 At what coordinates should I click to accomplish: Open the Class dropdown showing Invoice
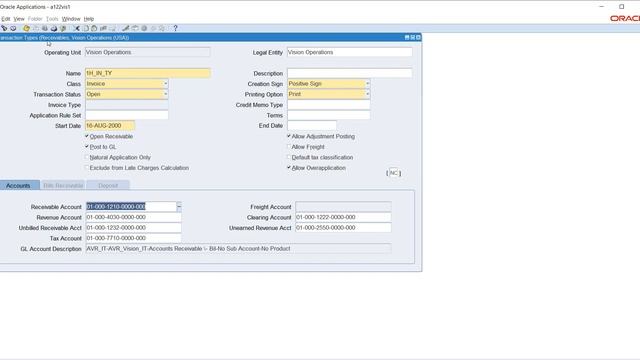coord(165,84)
